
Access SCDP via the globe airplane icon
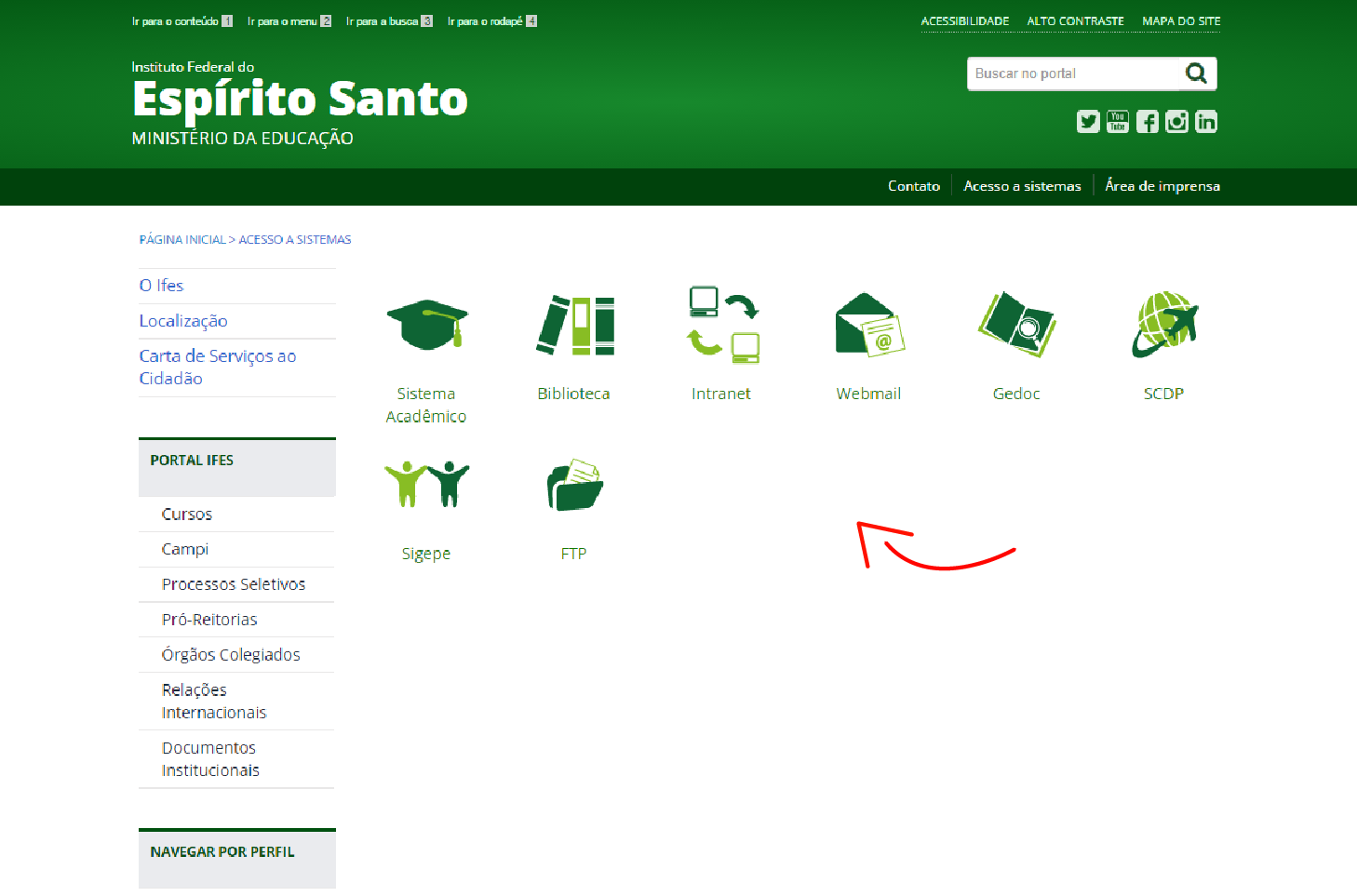pyautogui.click(x=1163, y=325)
